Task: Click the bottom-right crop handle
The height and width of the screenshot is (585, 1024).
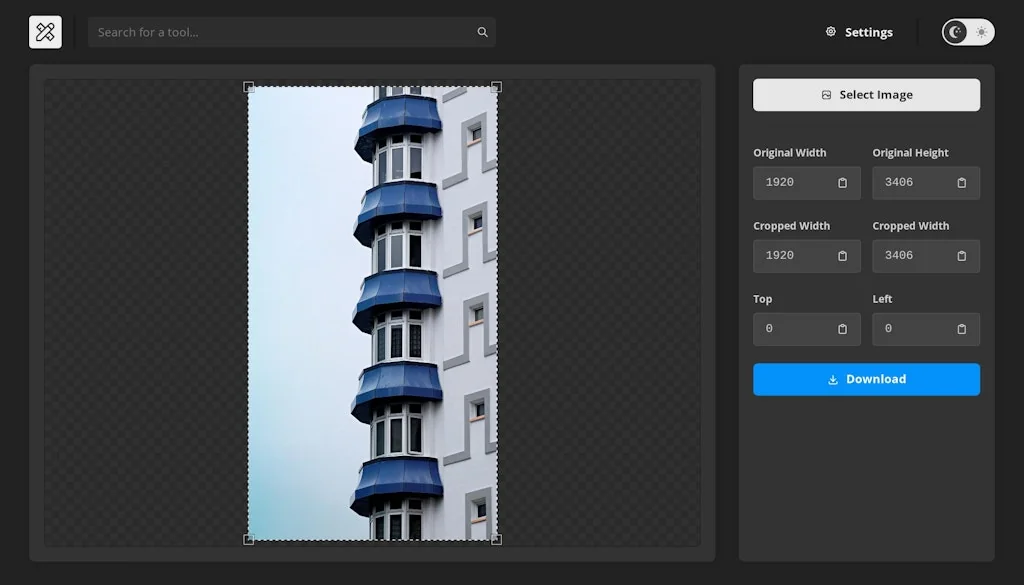Action: pyautogui.click(x=496, y=539)
